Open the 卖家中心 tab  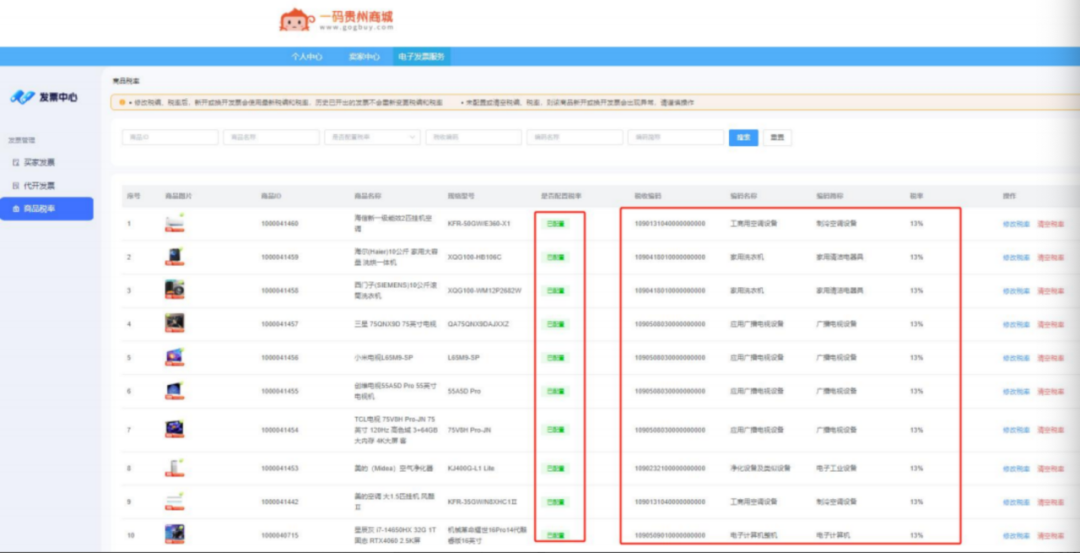click(364, 56)
